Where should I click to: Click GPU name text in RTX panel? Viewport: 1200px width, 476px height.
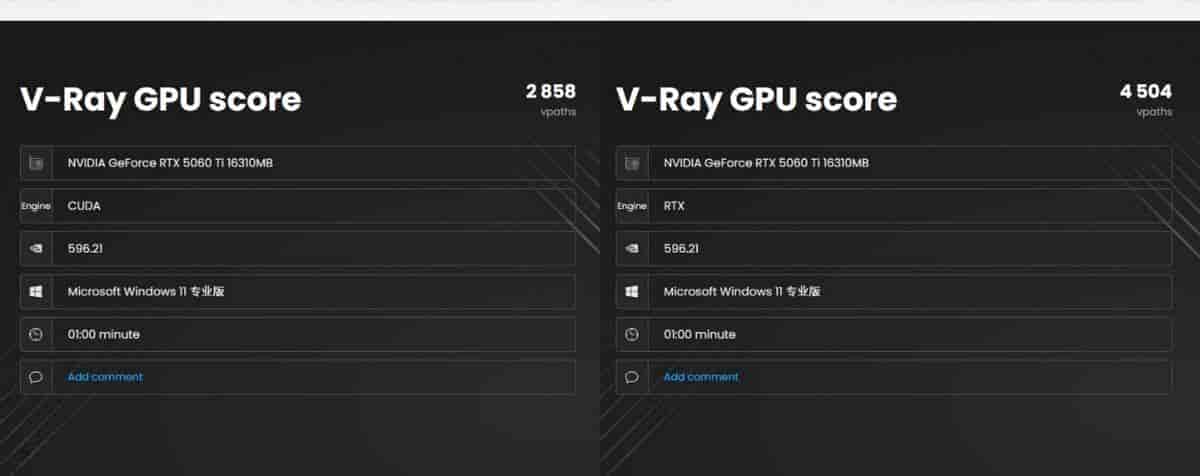(766, 163)
